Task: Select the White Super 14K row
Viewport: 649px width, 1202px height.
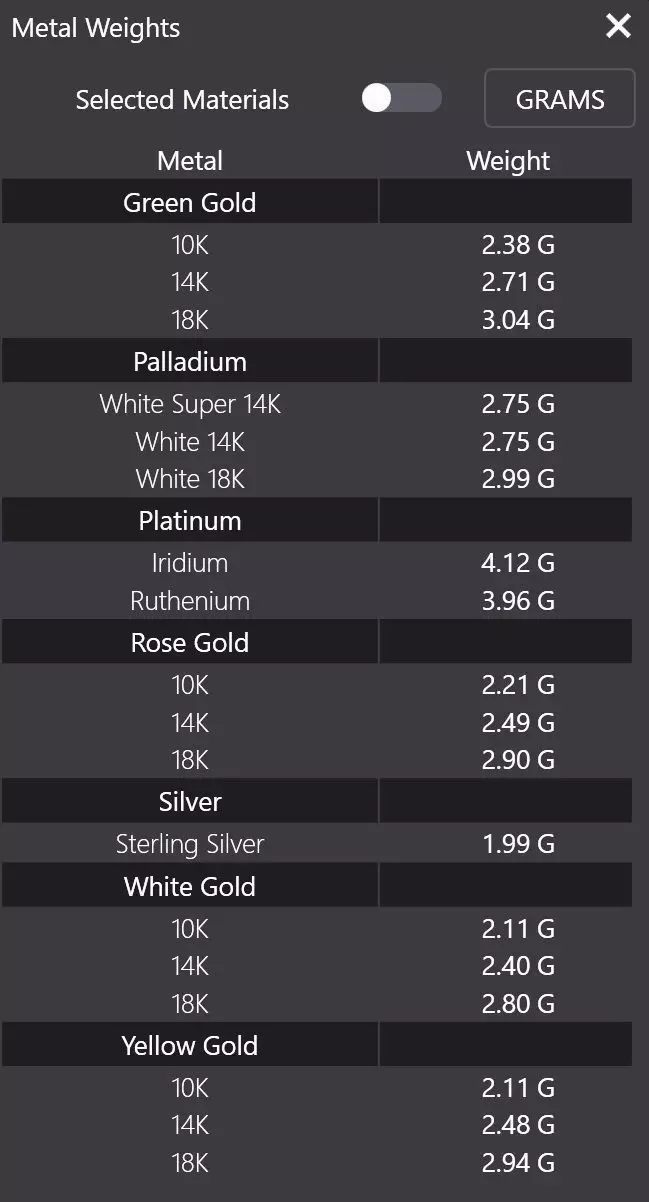Action: point(190,404)
